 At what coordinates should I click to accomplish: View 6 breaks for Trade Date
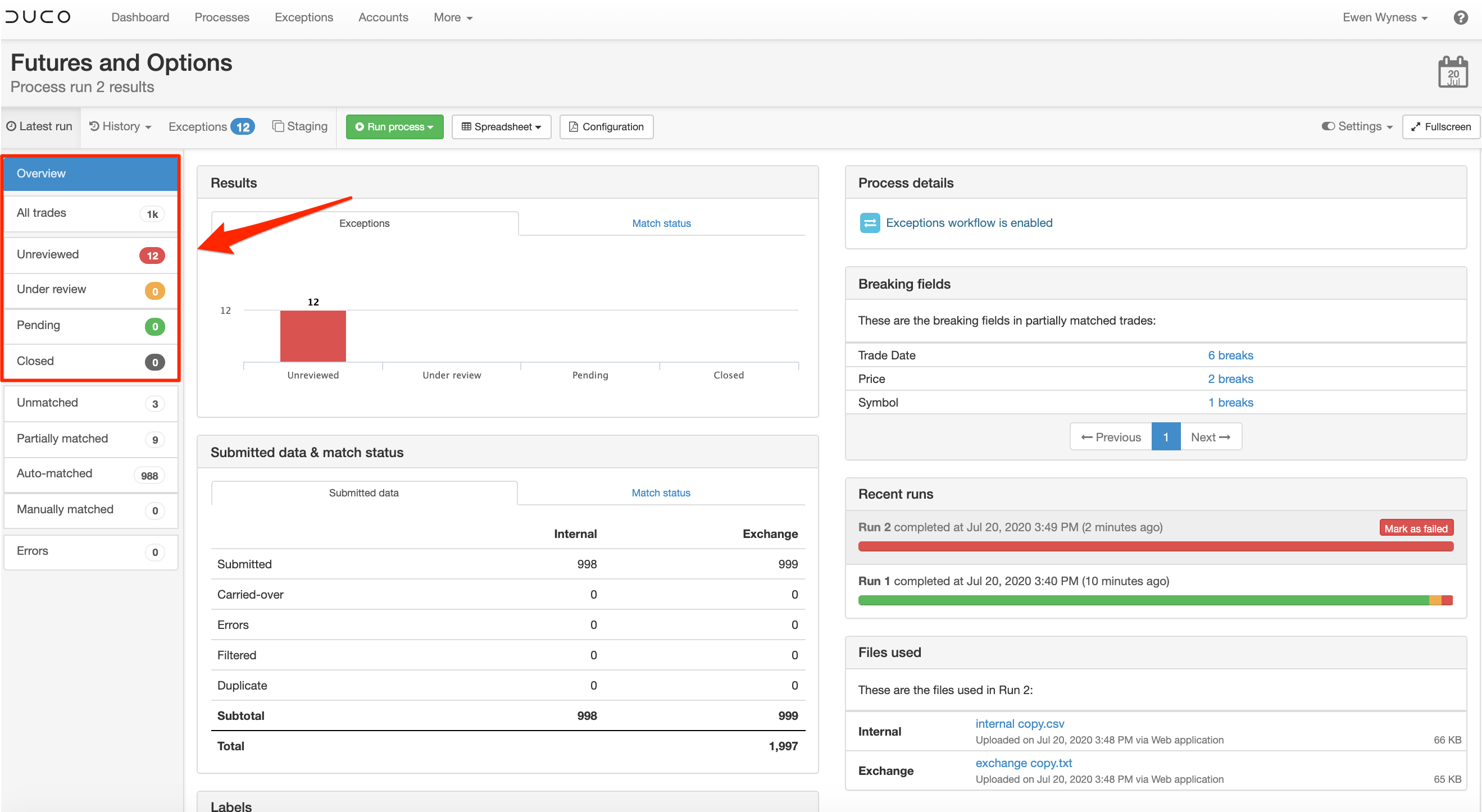[x=1230, y=355]
